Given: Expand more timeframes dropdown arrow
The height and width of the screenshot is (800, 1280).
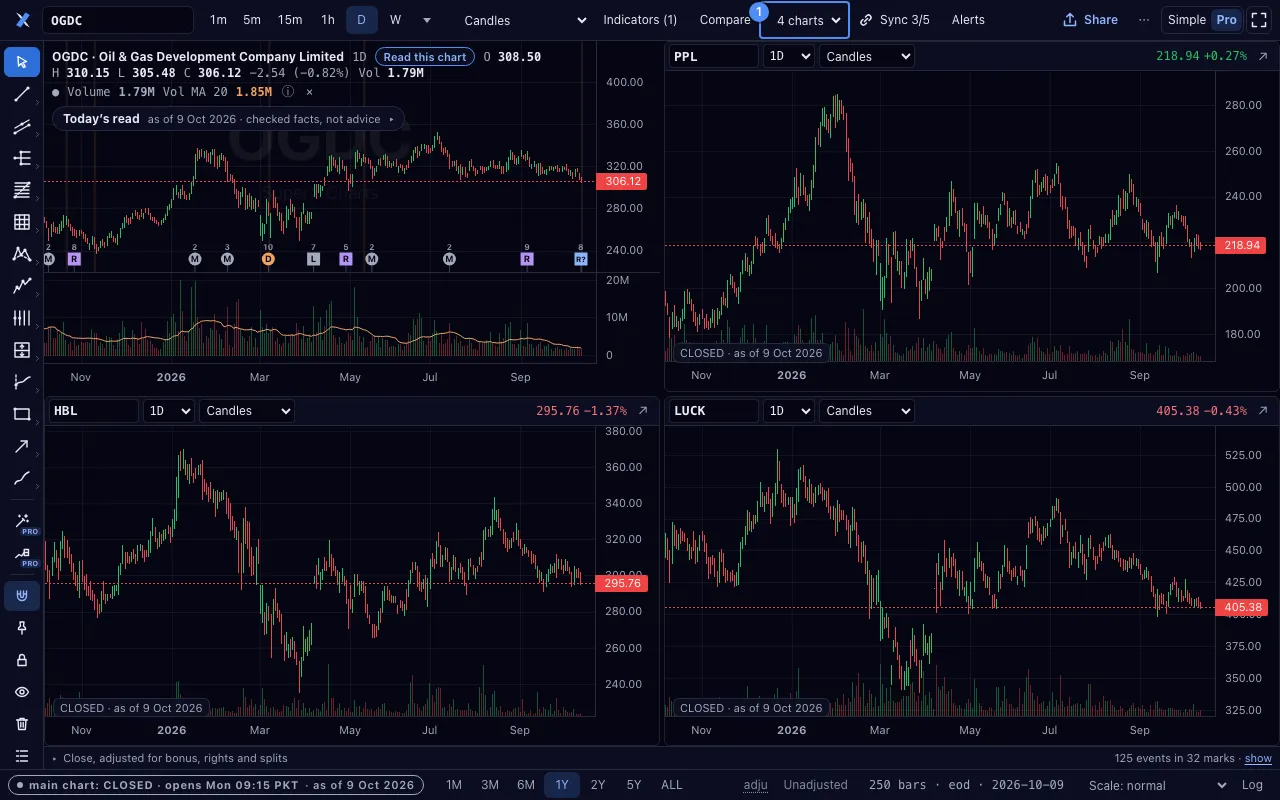Looking at the screenshot, I should pyautogui.click(x=427, y=20).
